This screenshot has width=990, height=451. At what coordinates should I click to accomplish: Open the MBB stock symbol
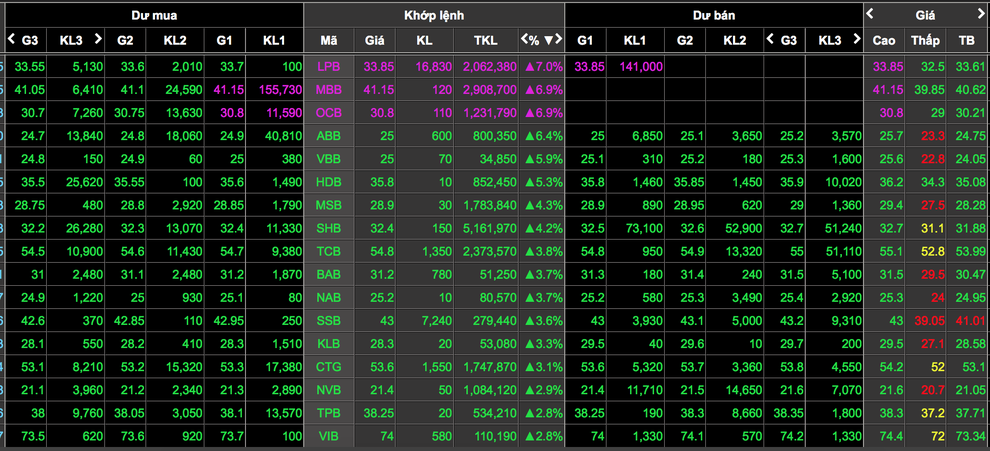click(328, 90)
